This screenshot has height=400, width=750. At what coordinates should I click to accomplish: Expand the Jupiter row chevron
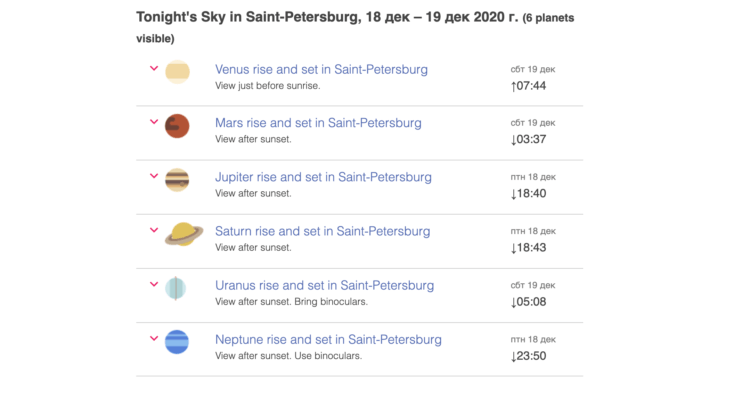pos(154,176)
